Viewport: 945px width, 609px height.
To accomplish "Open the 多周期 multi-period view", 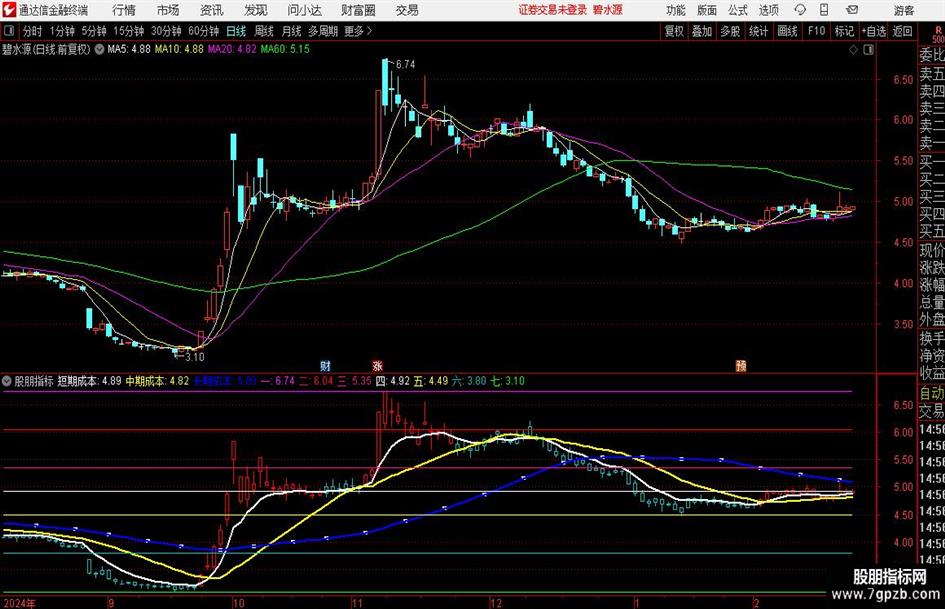I will point(322,31).
